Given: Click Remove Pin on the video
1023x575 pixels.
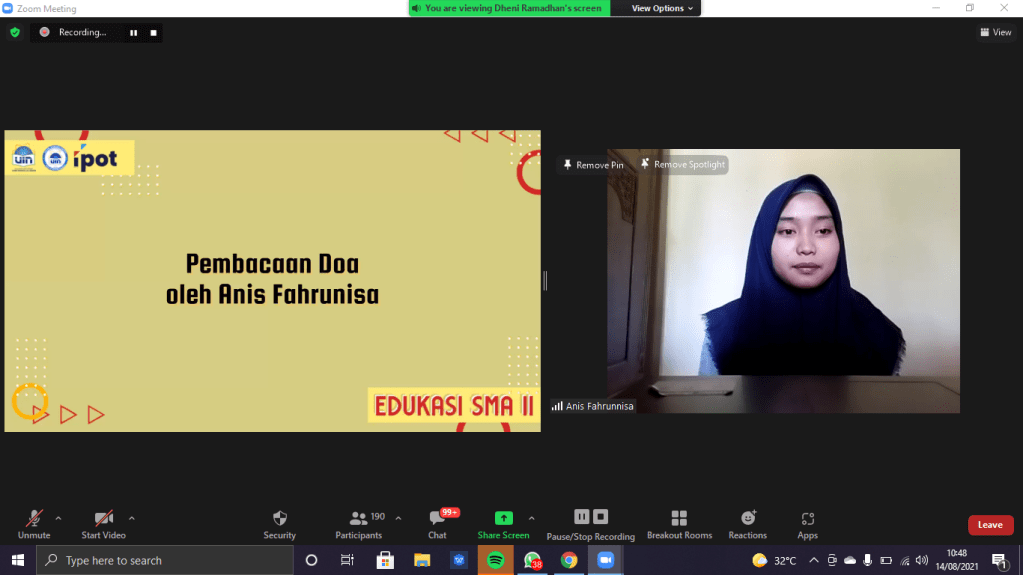Looking at the screenshot, I should 593,165.
